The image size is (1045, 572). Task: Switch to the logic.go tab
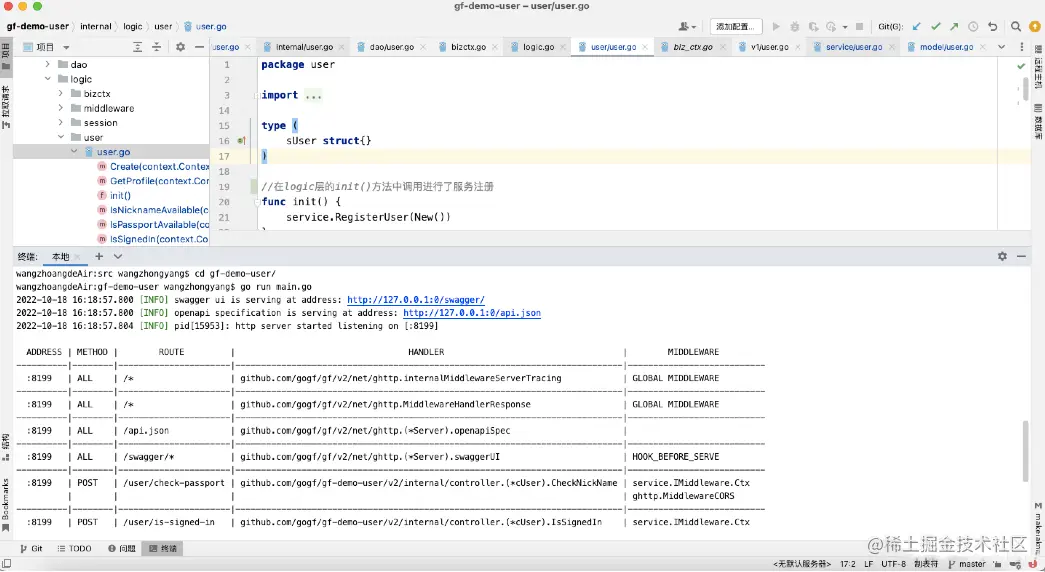tap(538, 47)
